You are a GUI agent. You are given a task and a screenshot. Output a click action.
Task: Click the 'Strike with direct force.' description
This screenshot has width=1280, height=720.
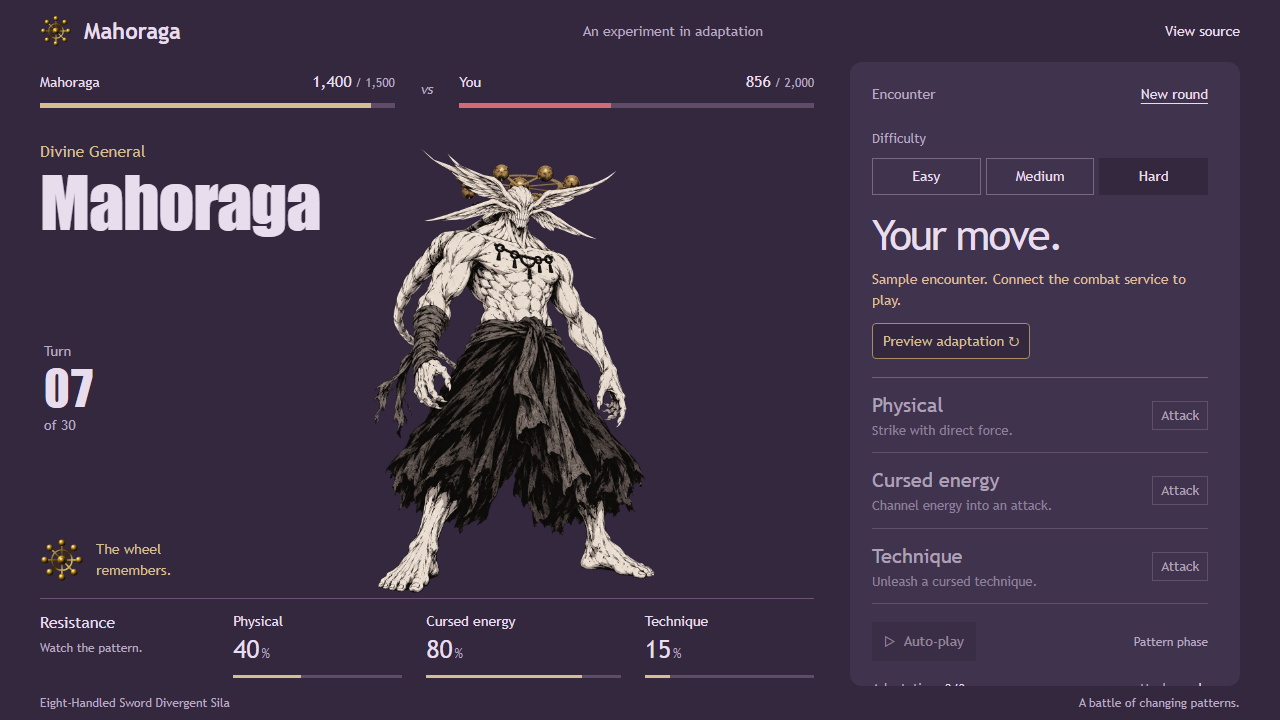[x=942, y=430]
